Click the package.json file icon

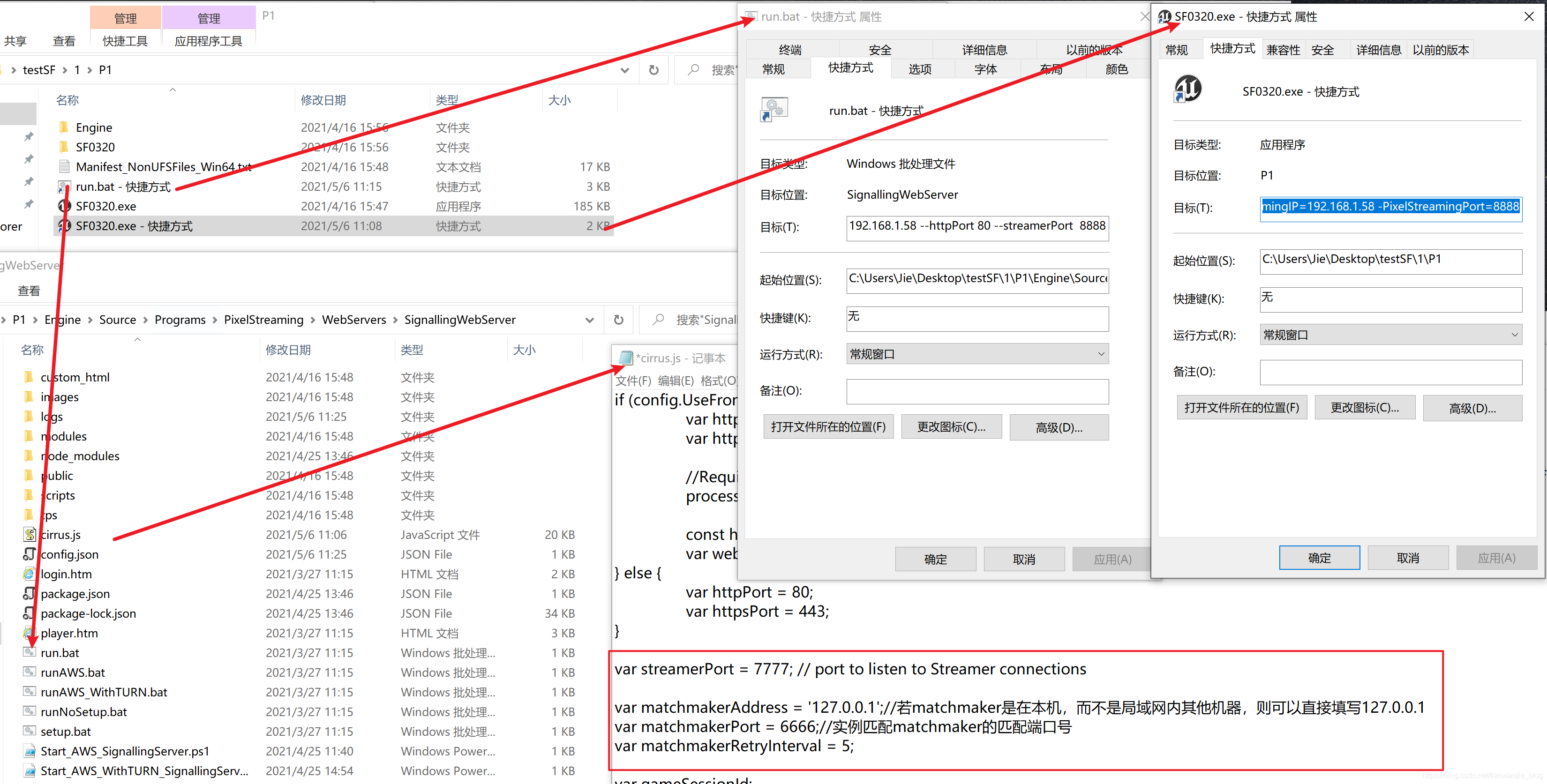pyautogui.click(x=29, y=594)
